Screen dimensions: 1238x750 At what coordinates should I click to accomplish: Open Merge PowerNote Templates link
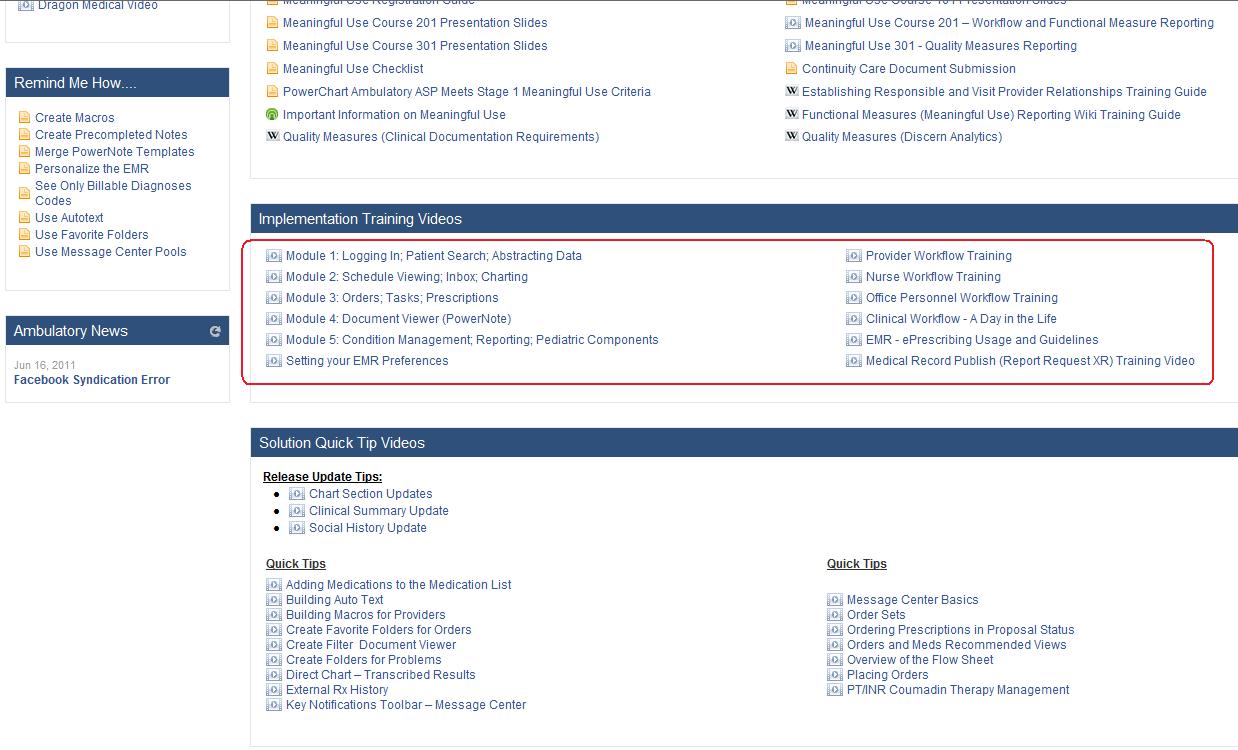(115, 152)
